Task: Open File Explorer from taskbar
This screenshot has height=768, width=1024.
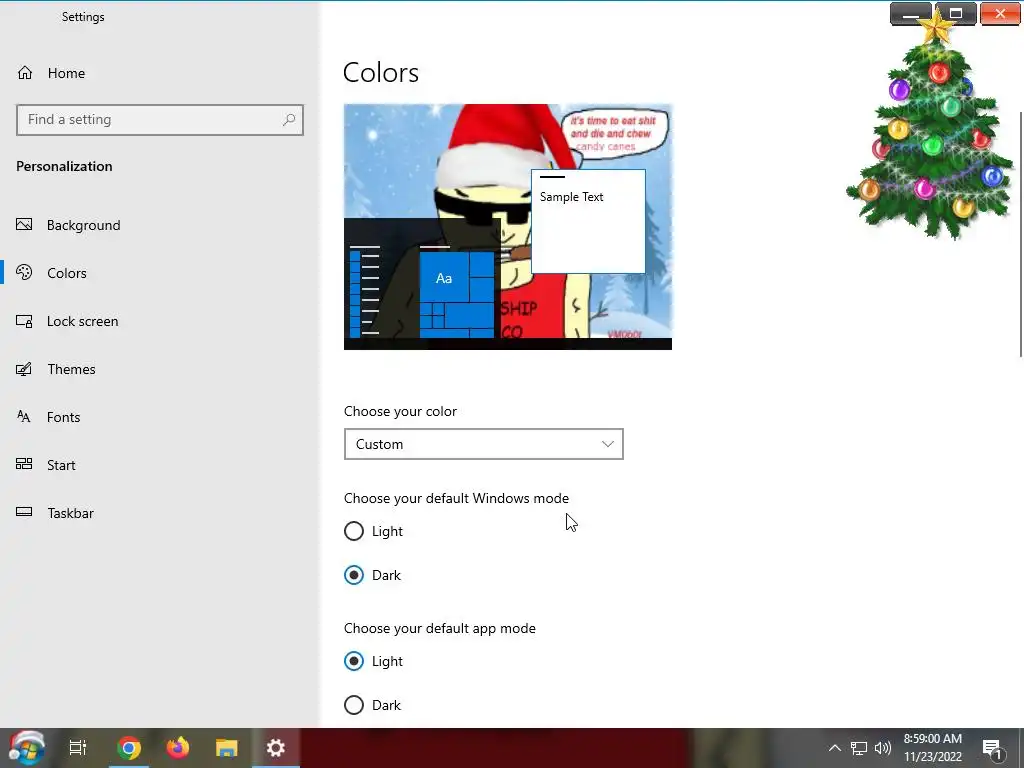Action: (227, 748)
